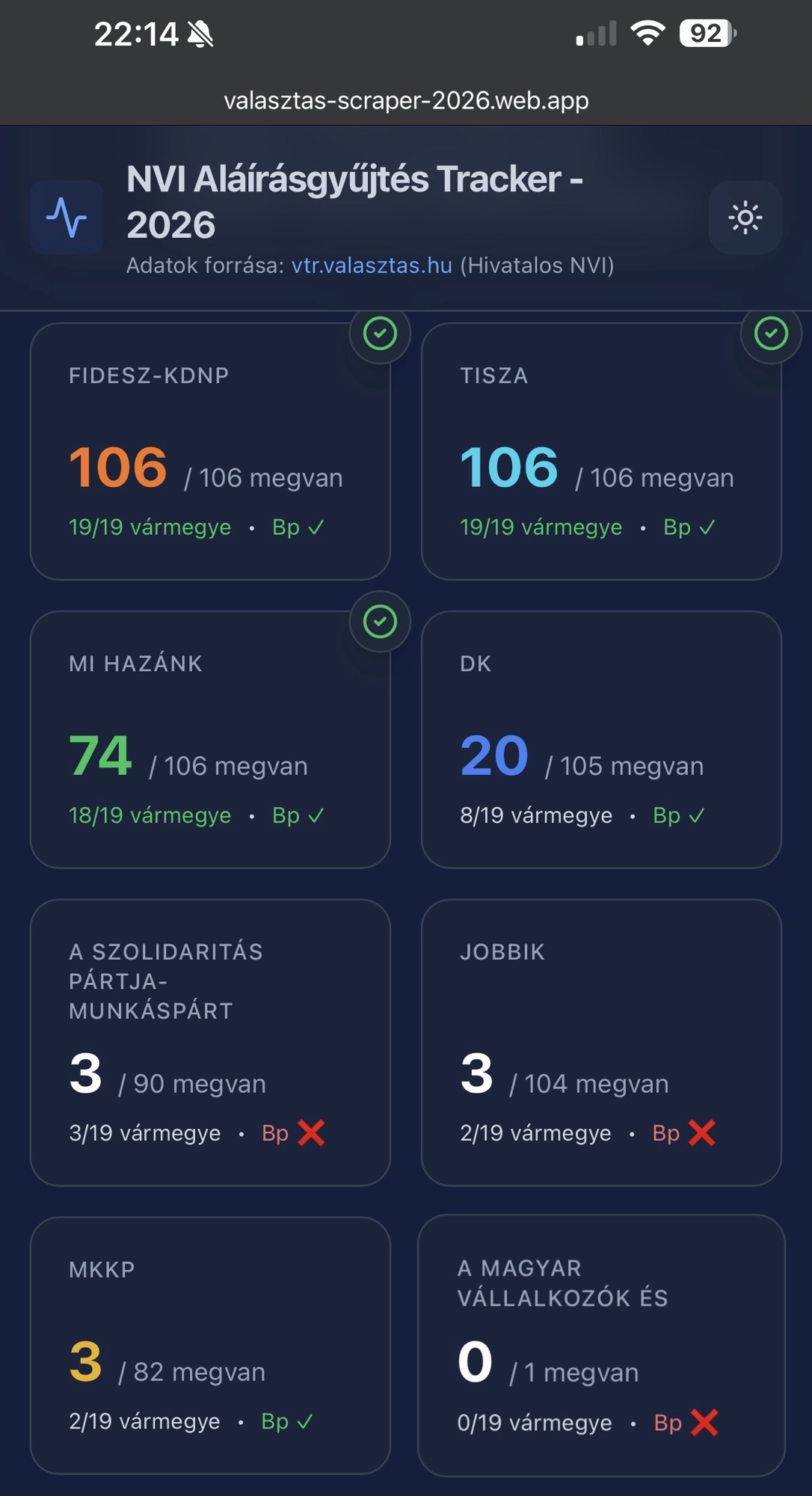Tap the browser address bar URL

coord(406,100)
